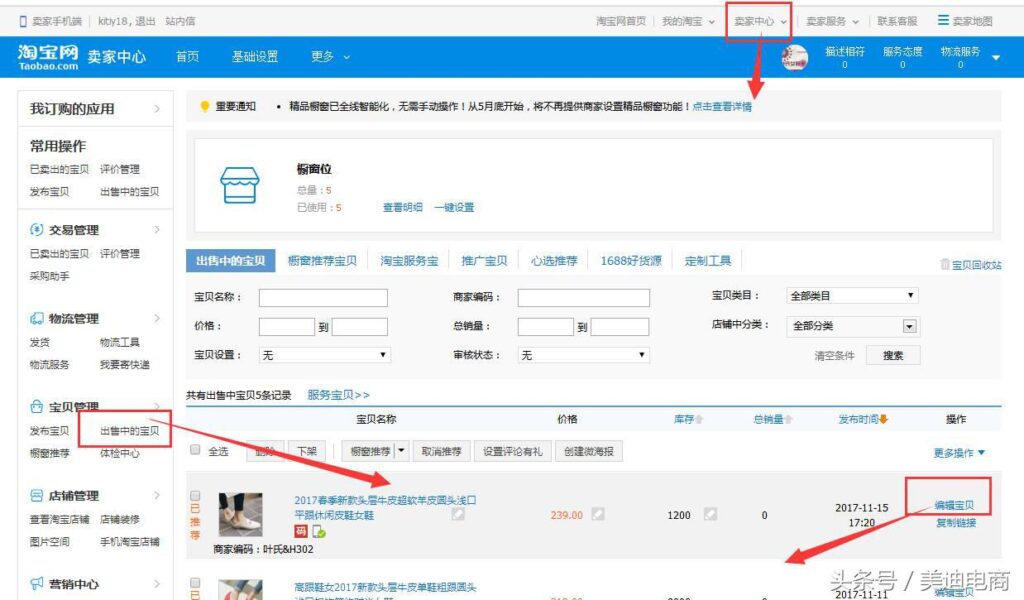The width and height of the screenshot is (1024, 600).
Task: Click the green document icon under the first product
Action: click(x=319, y=531)
